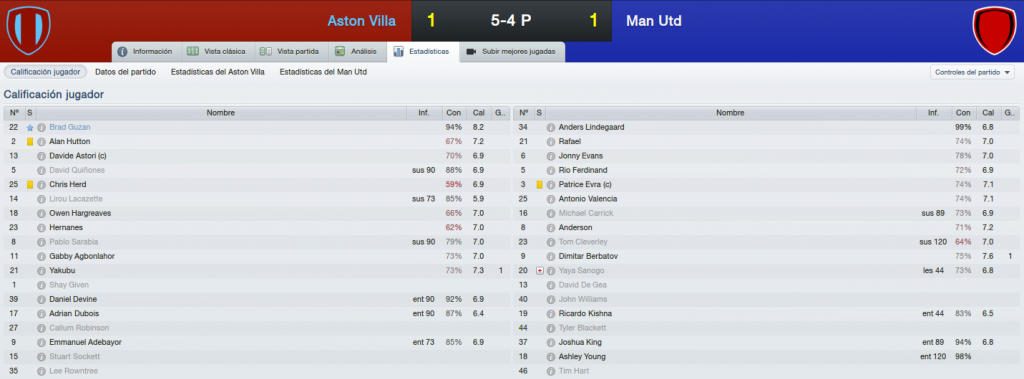The height and width of the screenshot is (379, 1024).
Task: Click the star icon beside Brad Guzan
Action: point(29,127)
